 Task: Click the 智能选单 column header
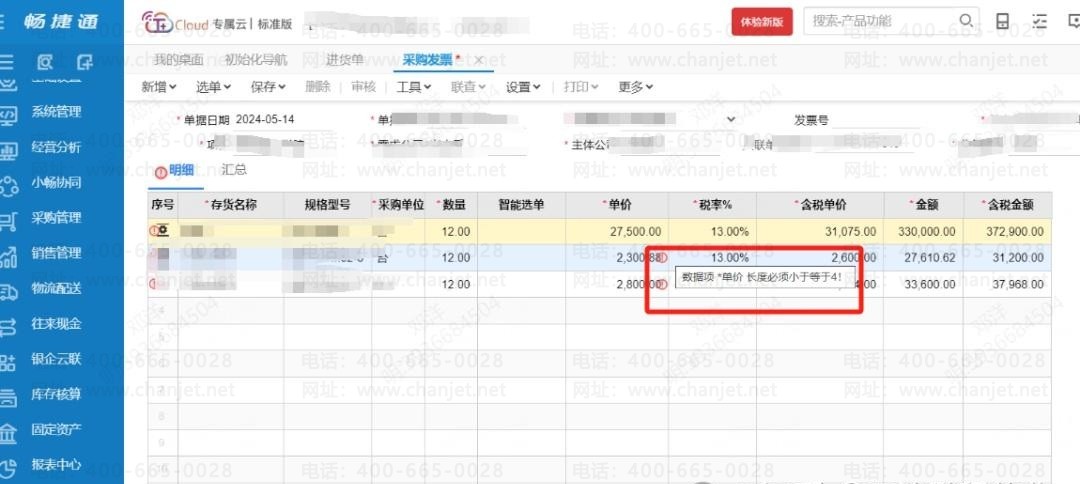(x=521, y=205)
